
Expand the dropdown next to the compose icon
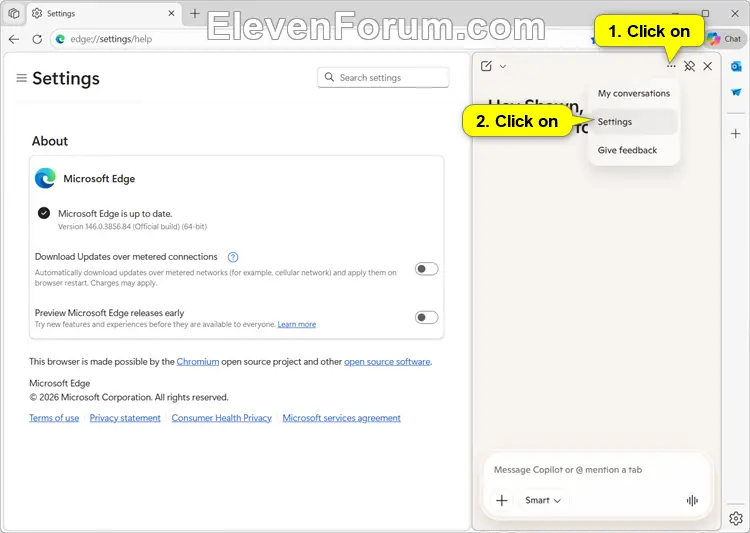click(503, 67)
